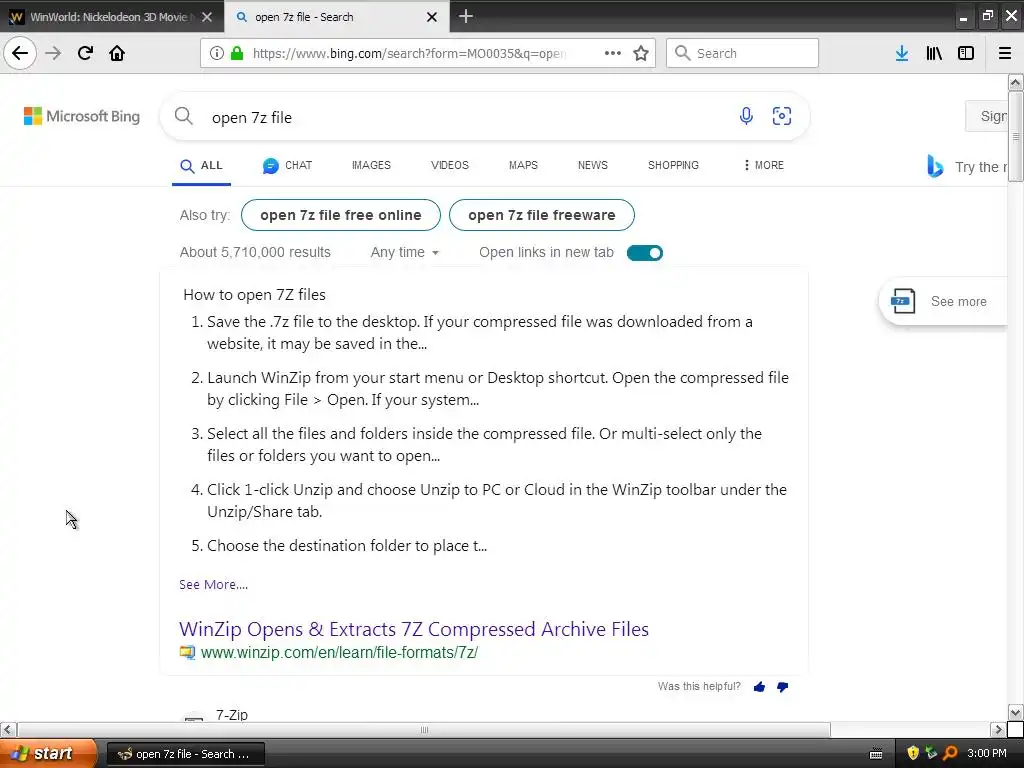Image resolution: width=1024 pixels, height=768 pixels.
Task: Open Bing visual search camera
Action: 782,116
